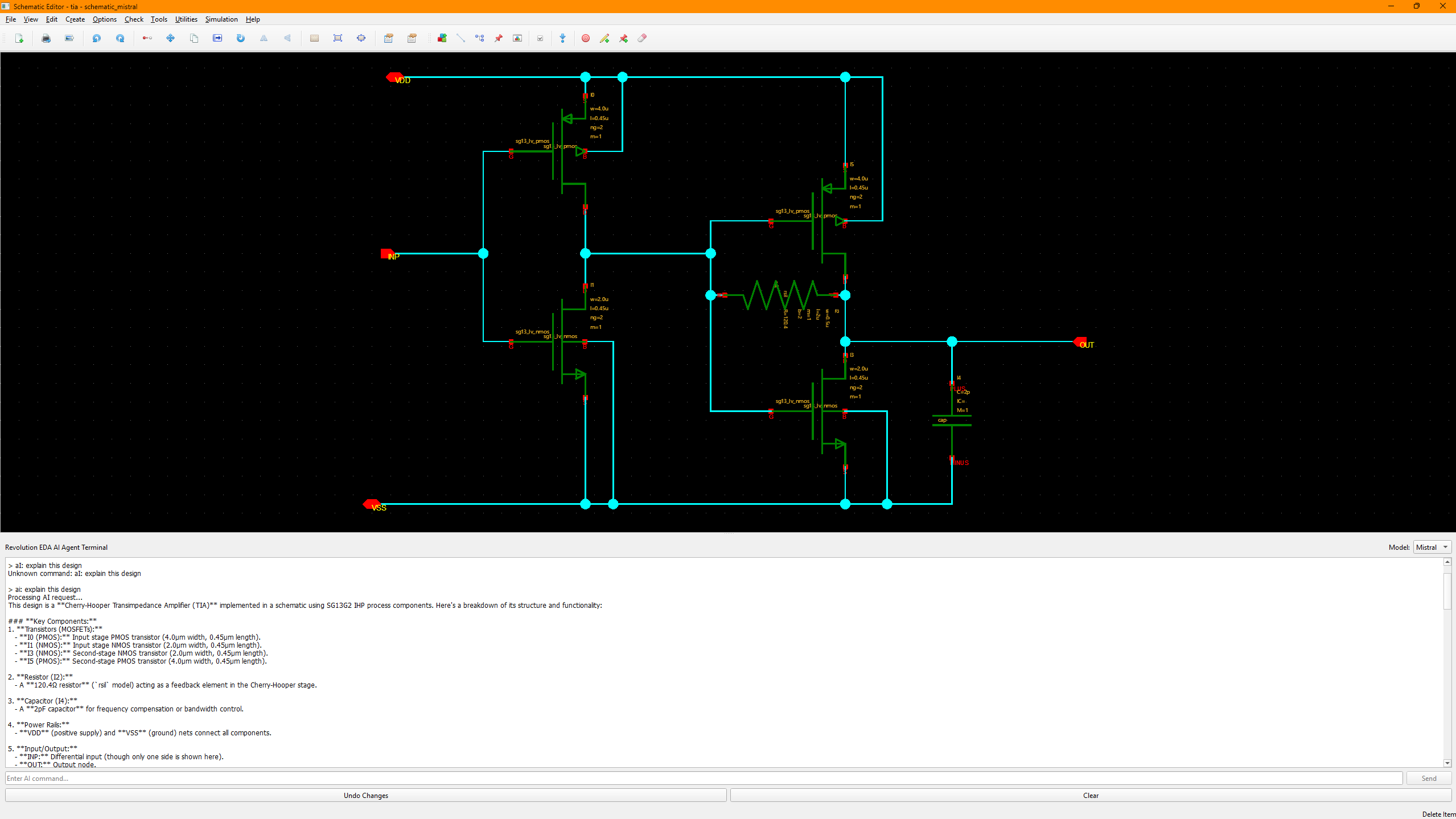Open the Options menu

point(105,19)
